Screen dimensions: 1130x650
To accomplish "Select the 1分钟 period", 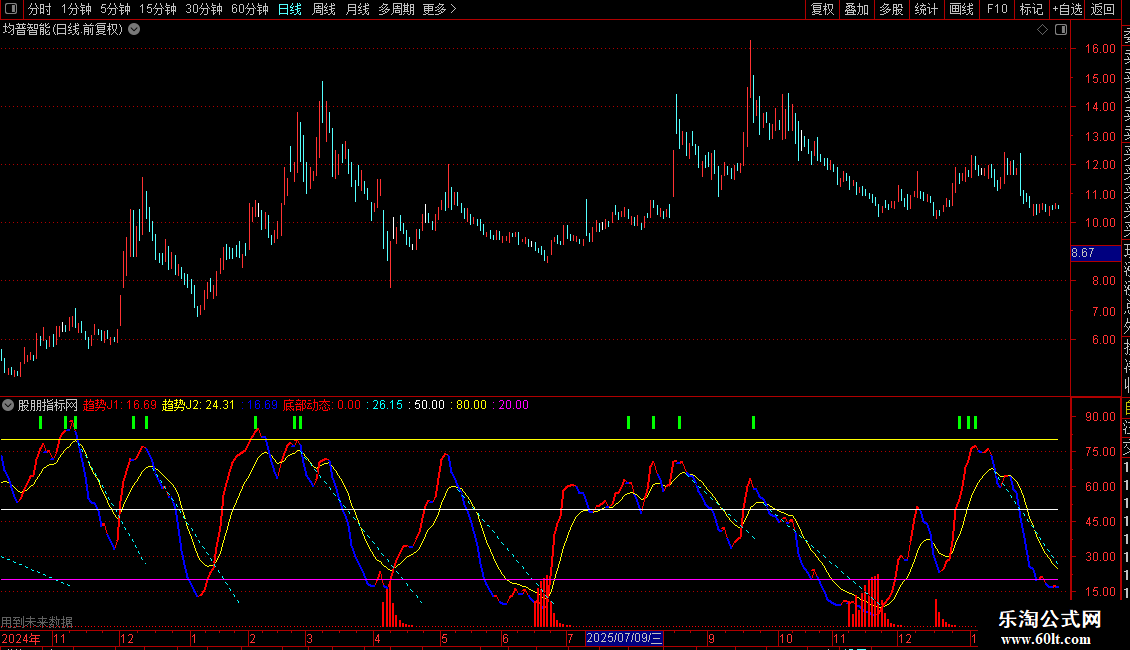I will click(x=76, y=9).
